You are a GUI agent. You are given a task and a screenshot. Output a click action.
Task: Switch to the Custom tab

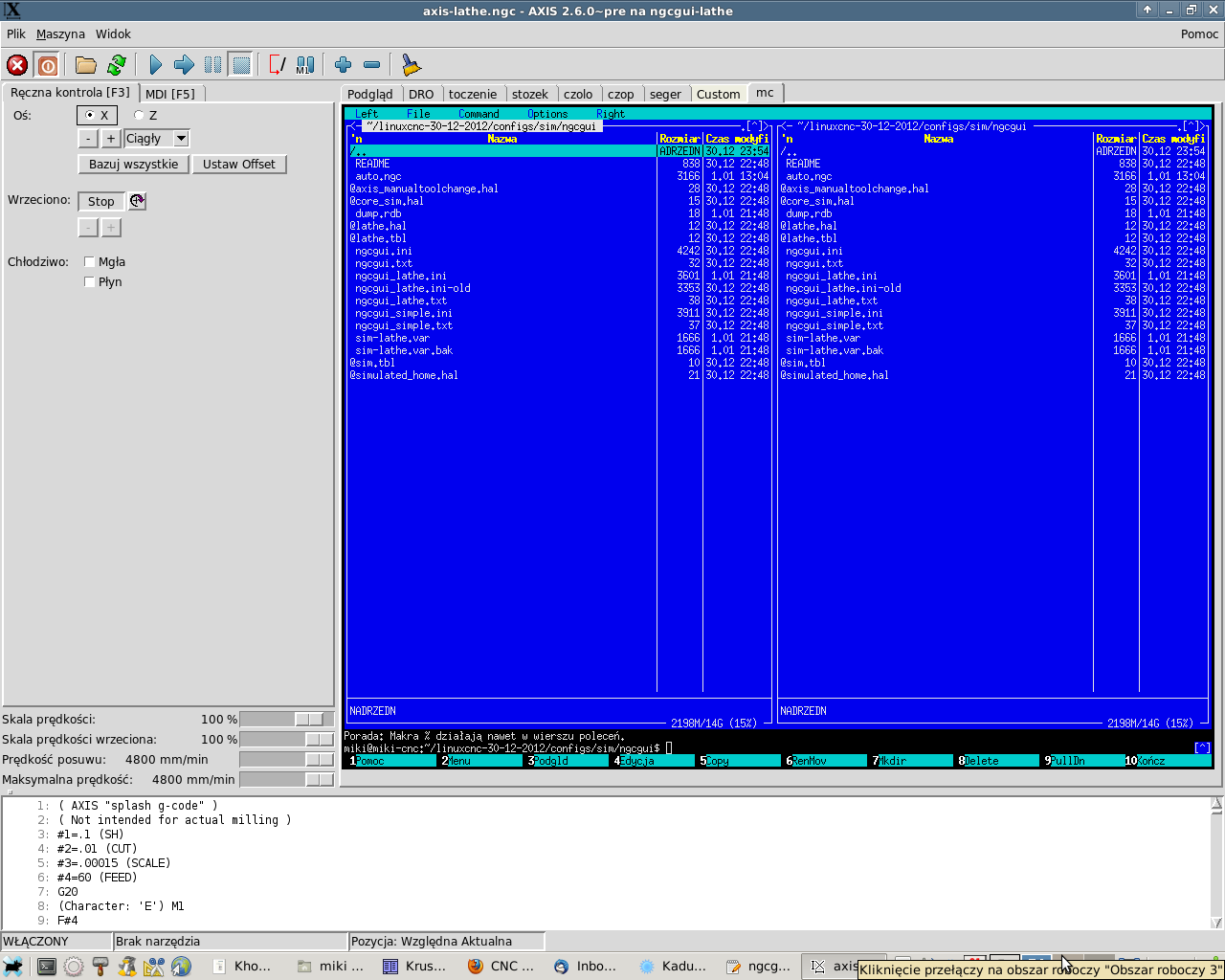(719, 94)
